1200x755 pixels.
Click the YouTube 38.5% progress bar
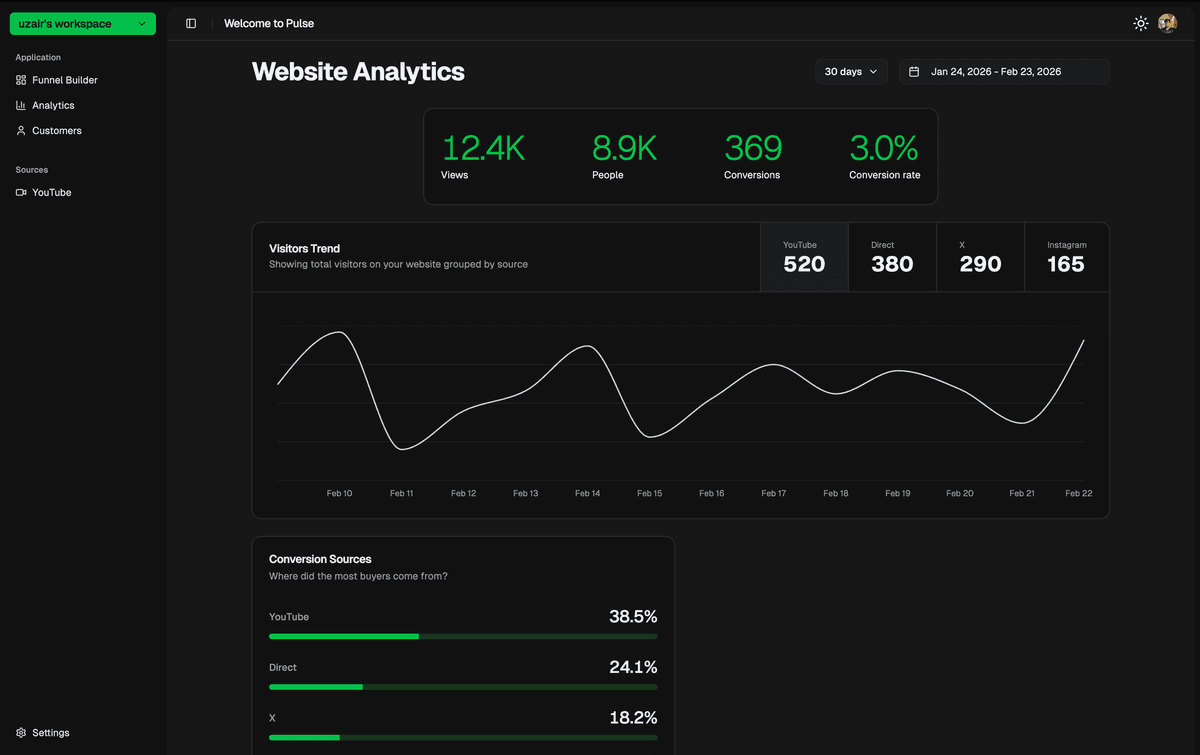[x=463, y=636]
